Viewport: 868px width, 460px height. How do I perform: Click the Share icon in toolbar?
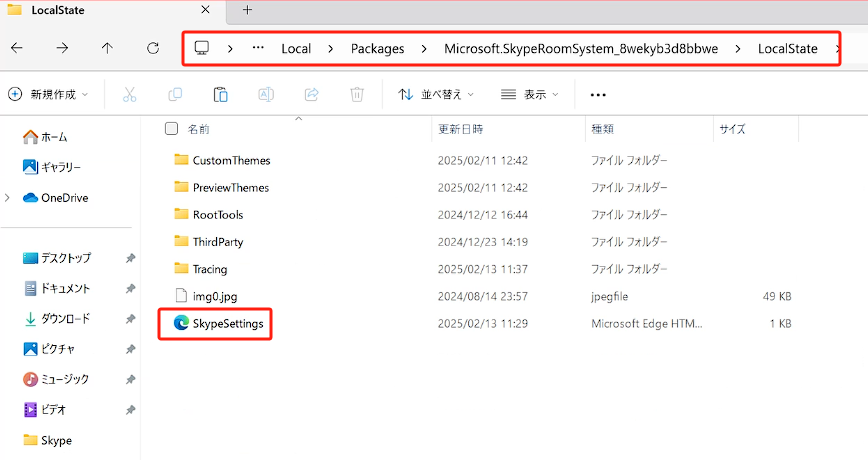coord(312,95)
